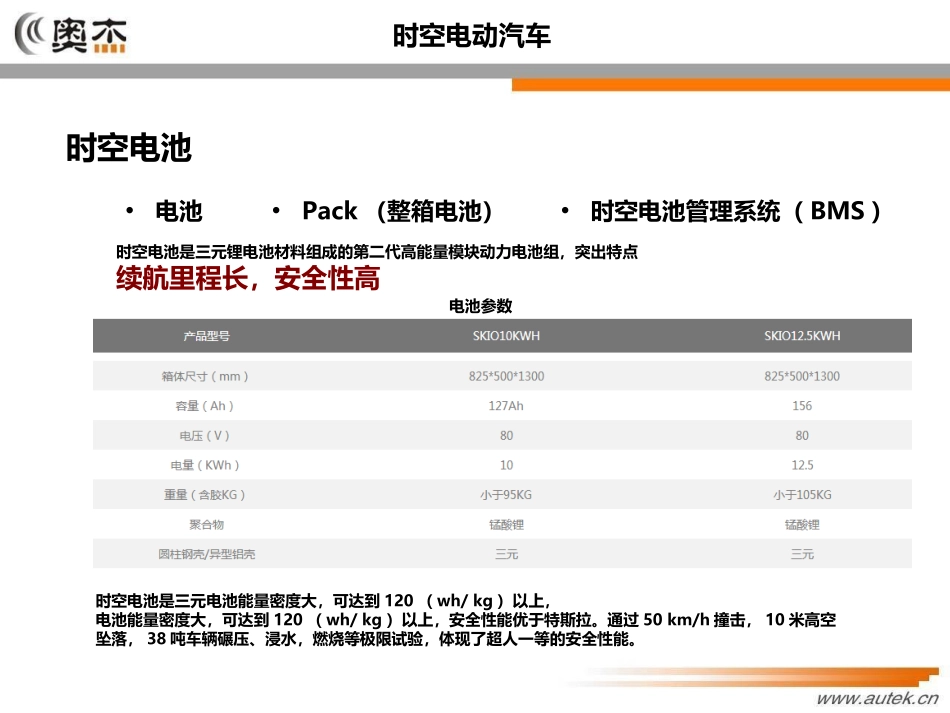Click the energy value 10
This screenshot has width=950, height=713.
click(506, 465)
